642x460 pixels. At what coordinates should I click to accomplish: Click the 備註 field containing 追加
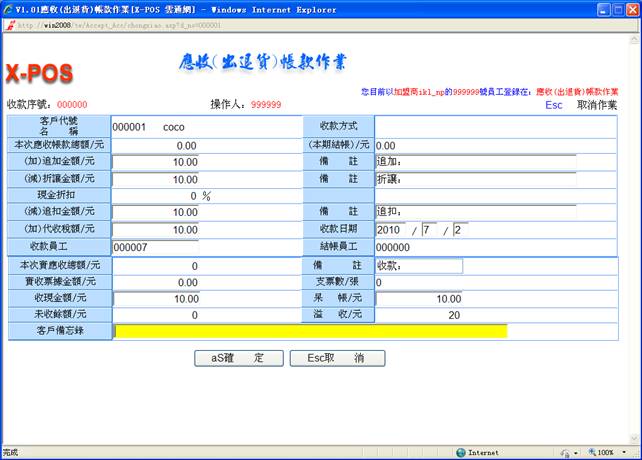[x=475, y=162]
